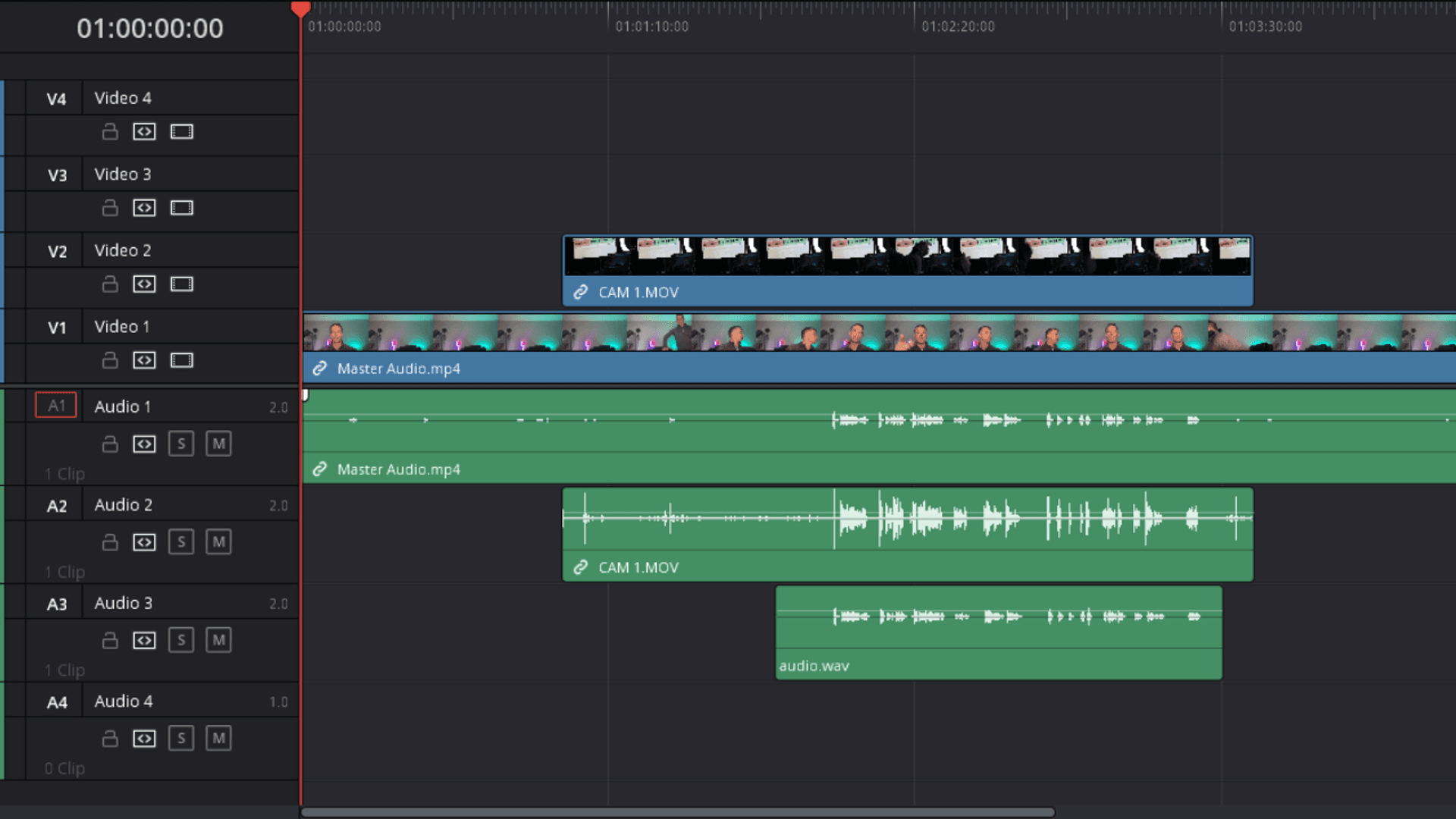Toggle auto track selector on Audio 1
Screen dimensions: 1456x819
144,444
